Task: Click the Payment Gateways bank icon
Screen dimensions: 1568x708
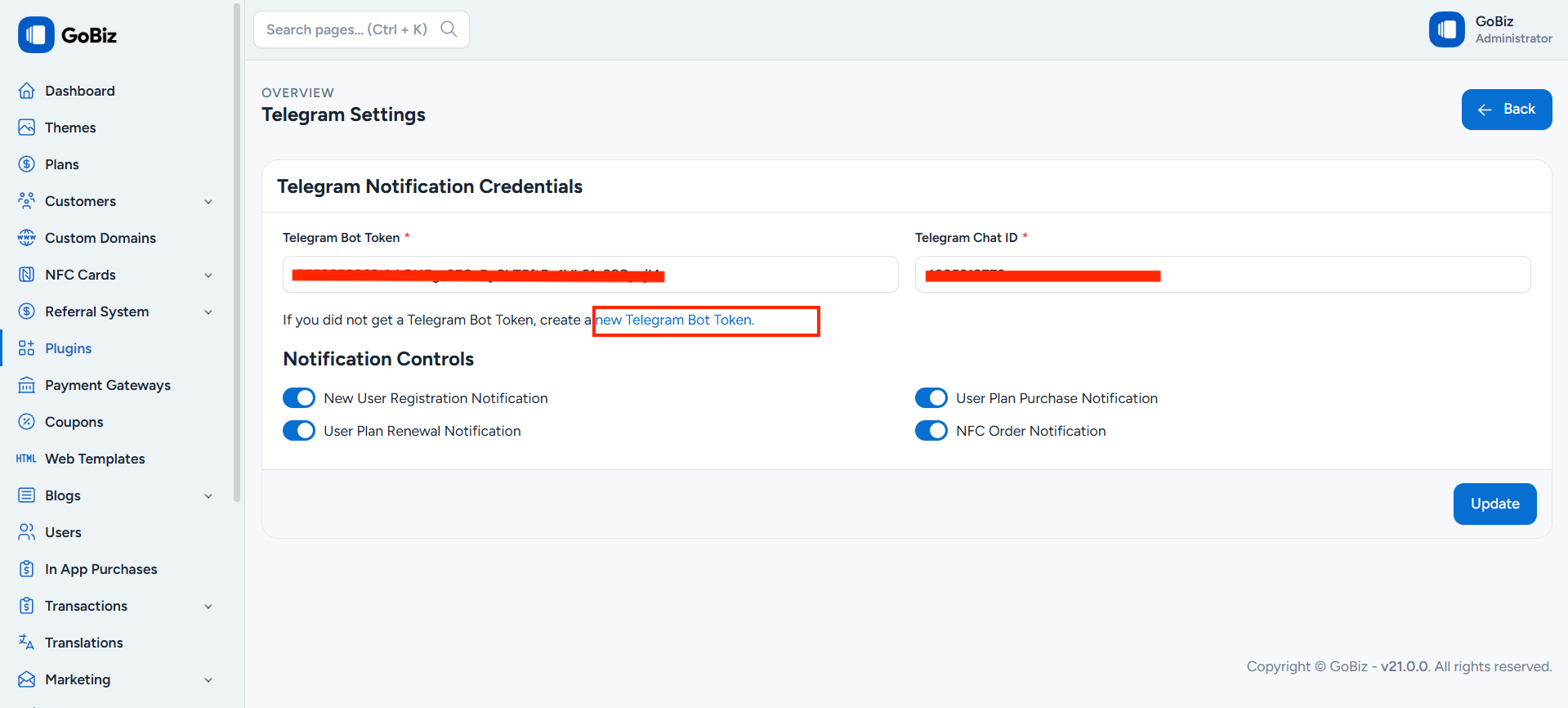Action: 27,385
